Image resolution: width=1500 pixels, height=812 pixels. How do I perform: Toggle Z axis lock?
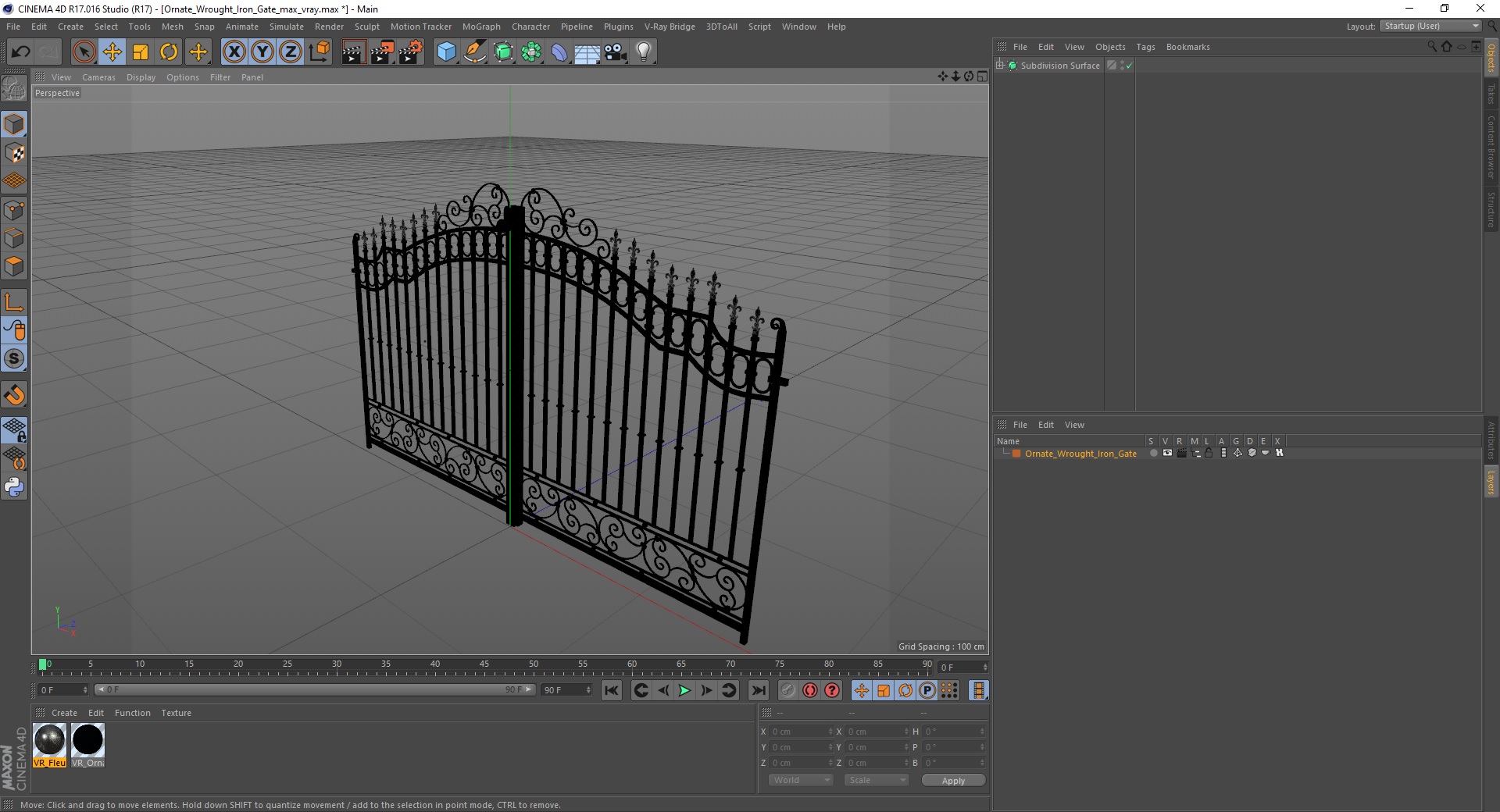coord(291,52)
